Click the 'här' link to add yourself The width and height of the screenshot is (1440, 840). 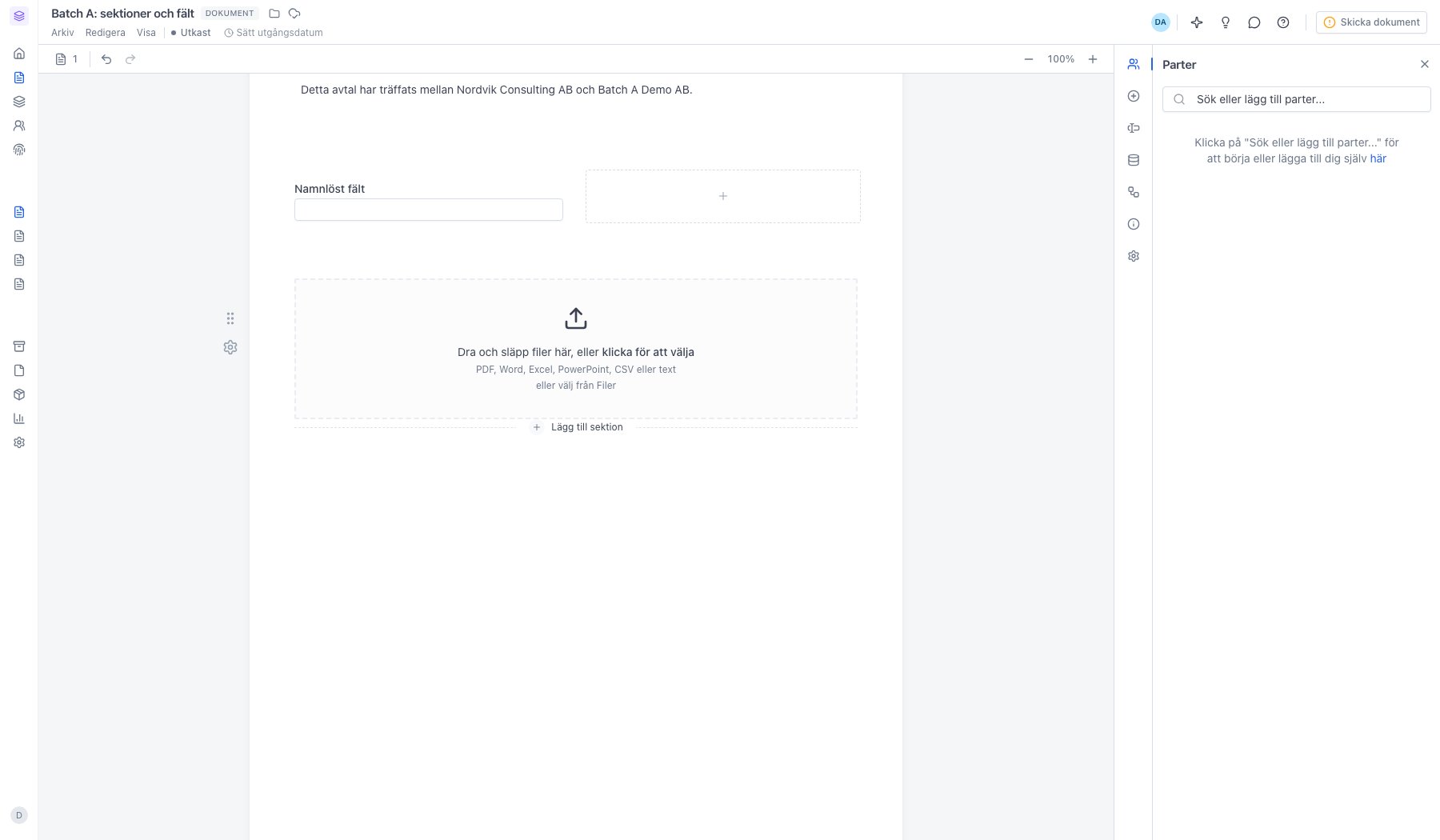pos(1378,158)
